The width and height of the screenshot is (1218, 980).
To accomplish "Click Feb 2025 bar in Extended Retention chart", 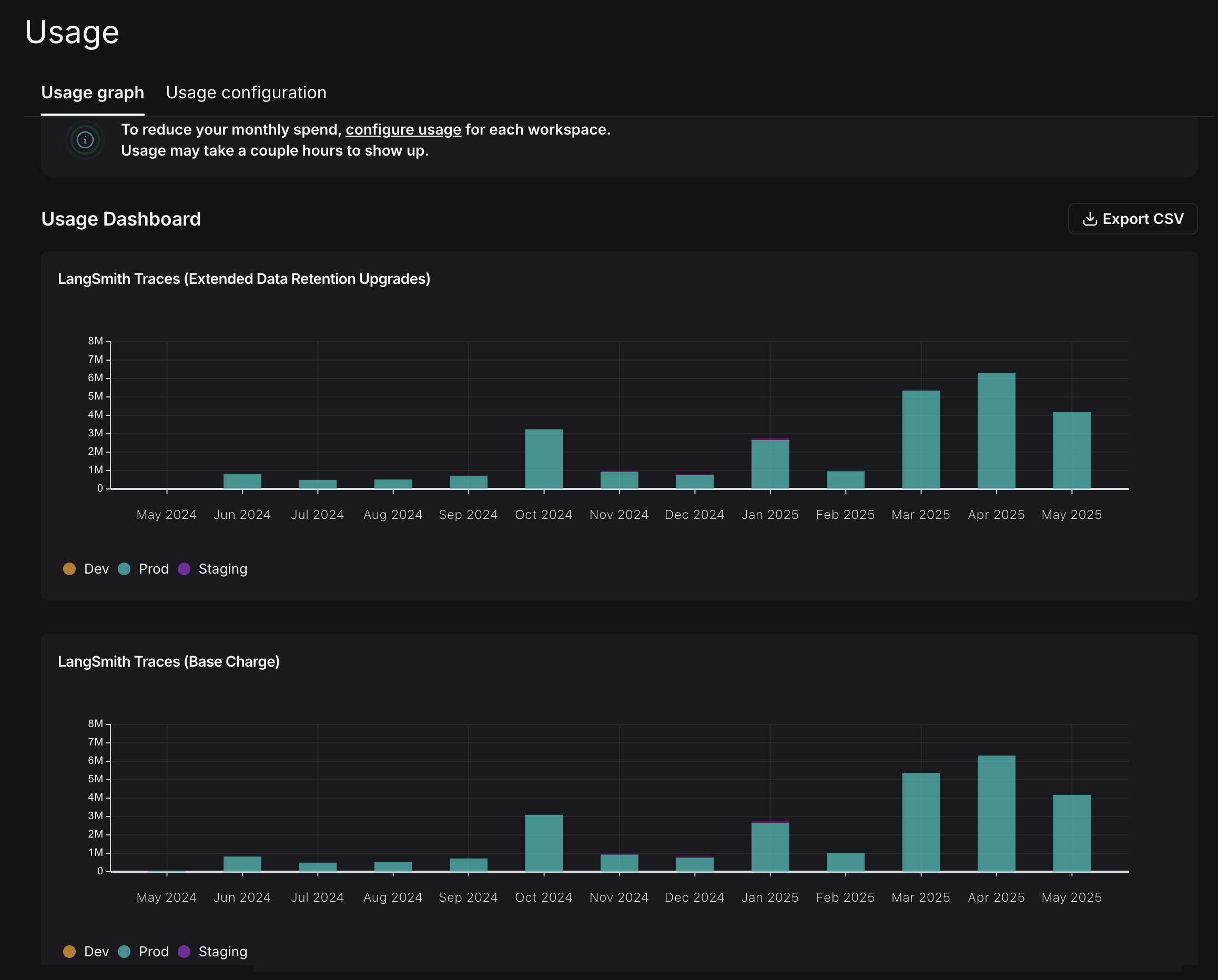I will (x=845, y=480).
